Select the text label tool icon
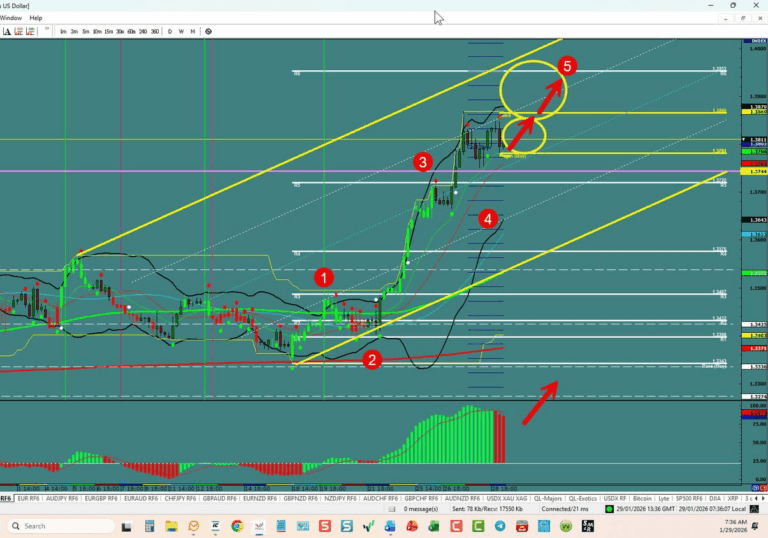This screenshot has height=538, width=768. point(6,31)
